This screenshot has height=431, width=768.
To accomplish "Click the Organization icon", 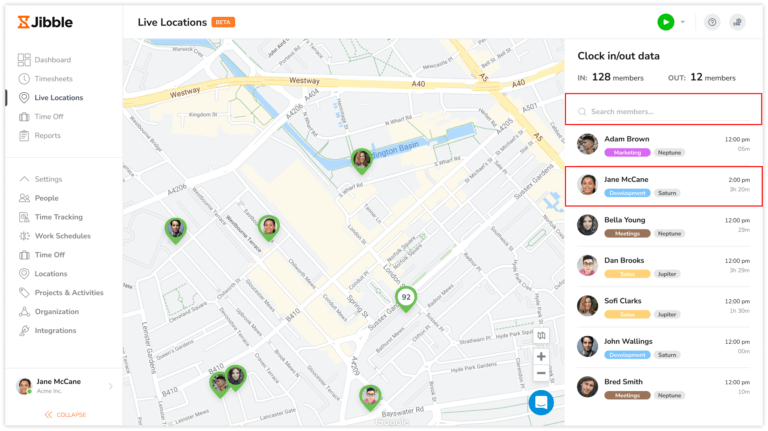I will [x=24, y=311].
